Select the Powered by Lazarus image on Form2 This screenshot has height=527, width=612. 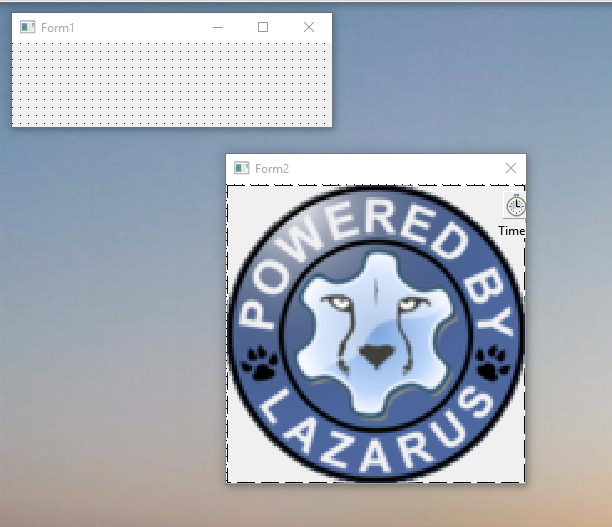click(x=376, y=334)
